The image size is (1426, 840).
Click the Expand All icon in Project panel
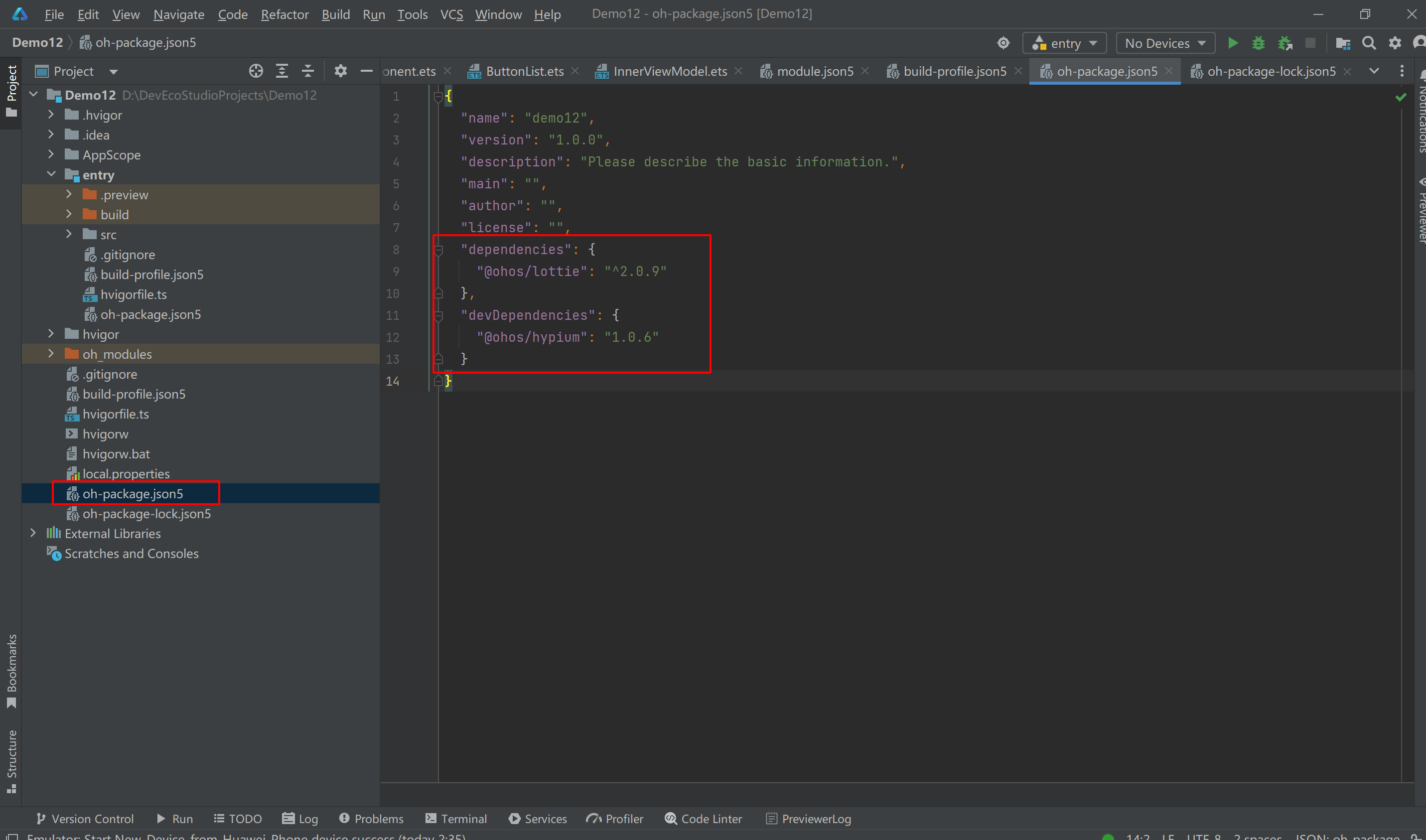282,71
